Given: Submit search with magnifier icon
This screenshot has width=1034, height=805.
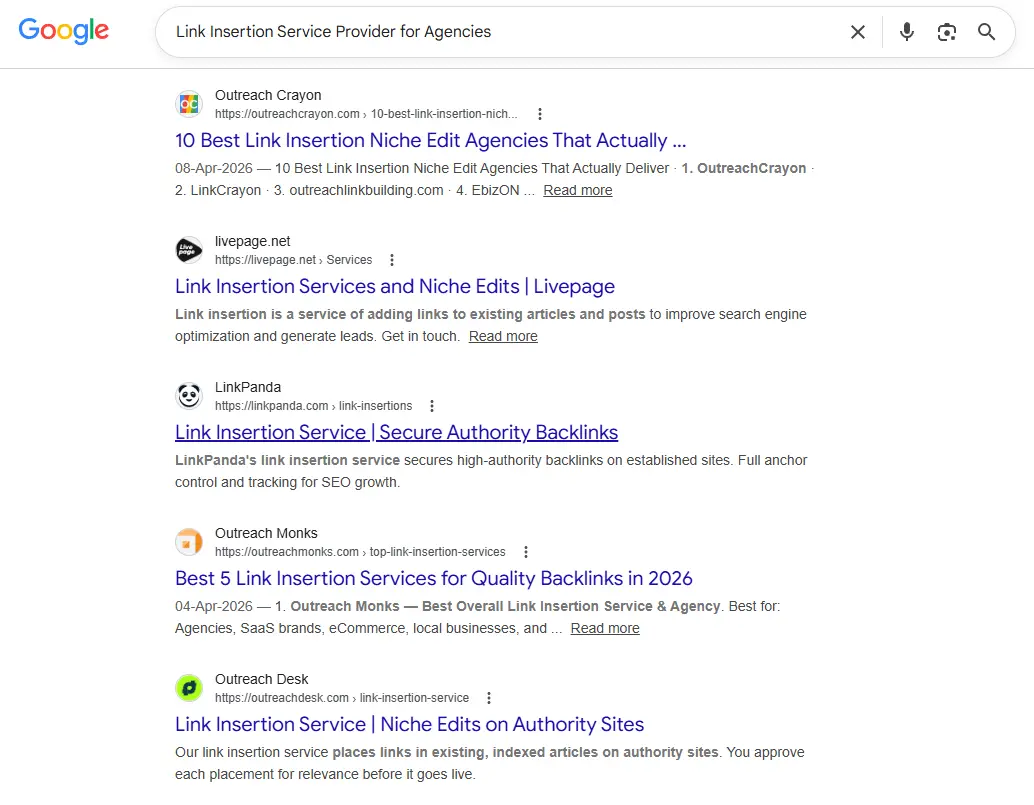Looking at the screenshot, I should (x=987, y=32).
